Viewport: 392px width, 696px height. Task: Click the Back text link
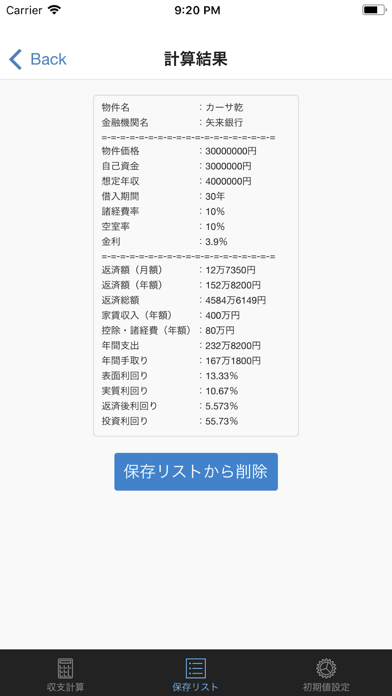point(48,59)
